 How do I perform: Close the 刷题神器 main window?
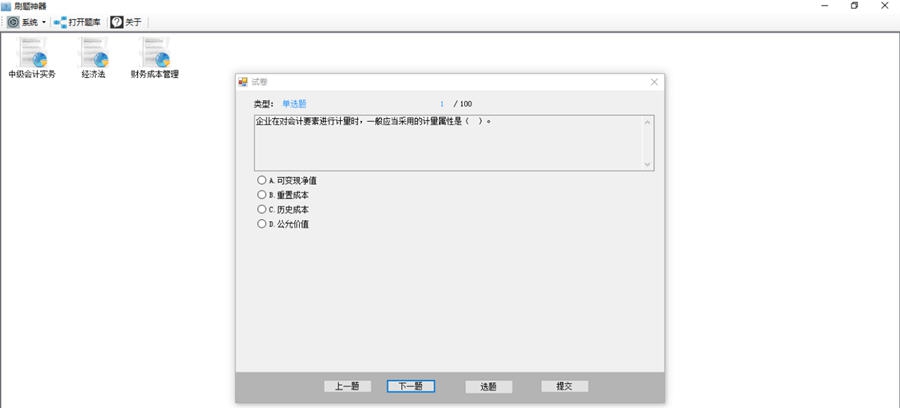(x=885, y=6)
